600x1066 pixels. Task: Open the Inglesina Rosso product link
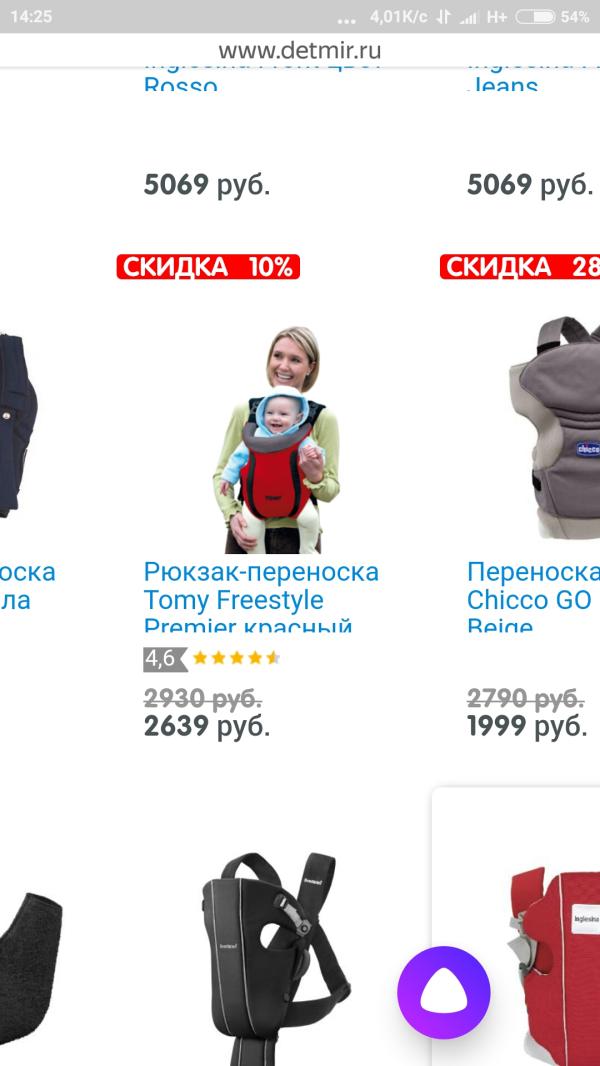pos(181,81)
